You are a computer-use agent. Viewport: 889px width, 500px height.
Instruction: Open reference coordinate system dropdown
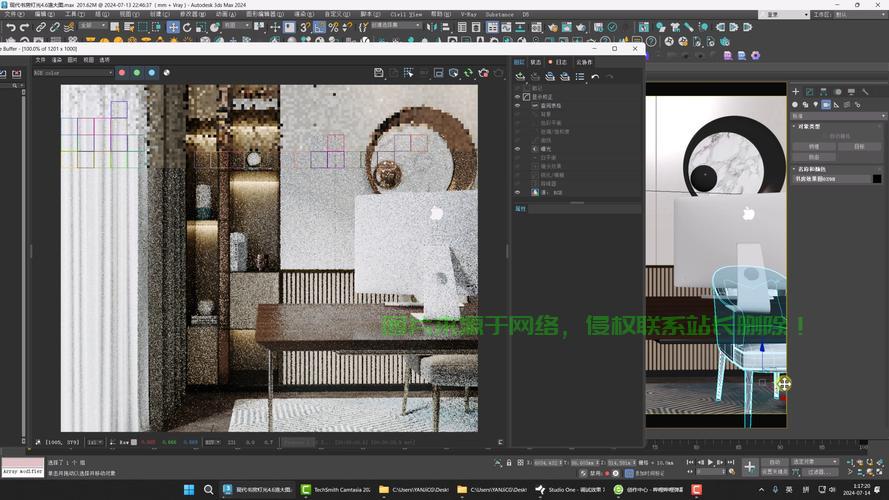(236, 26)
